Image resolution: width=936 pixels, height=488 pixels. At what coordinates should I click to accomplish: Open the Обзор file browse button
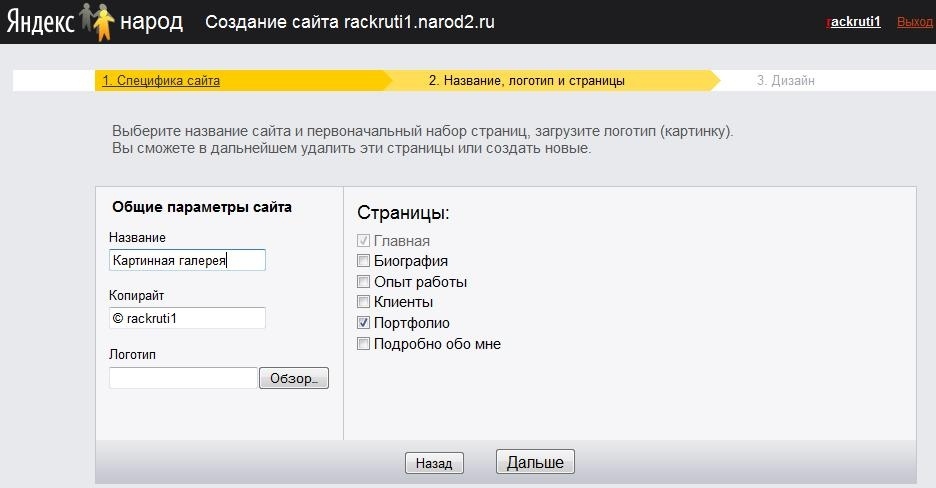click(x=294, y=378)
